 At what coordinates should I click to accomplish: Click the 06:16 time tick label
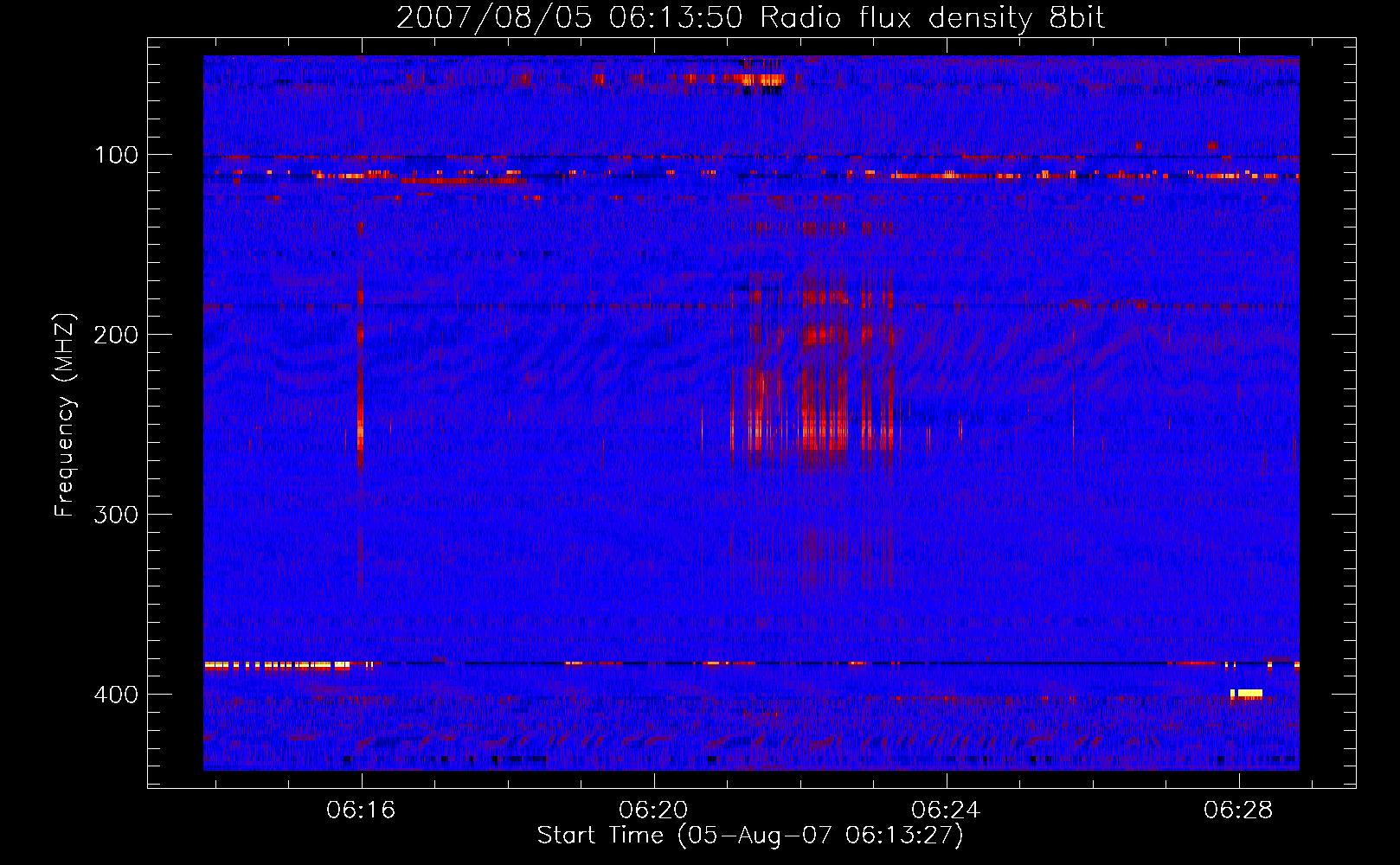point(361,810)
